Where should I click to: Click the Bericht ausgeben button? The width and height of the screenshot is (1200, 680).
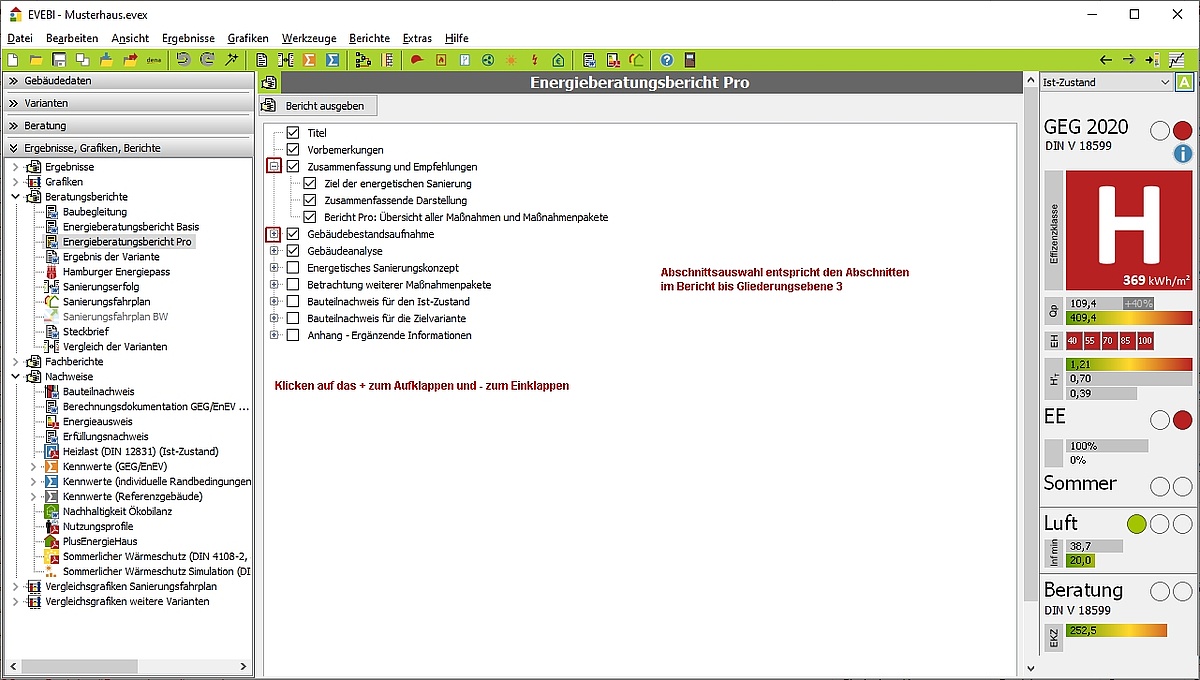319,105
